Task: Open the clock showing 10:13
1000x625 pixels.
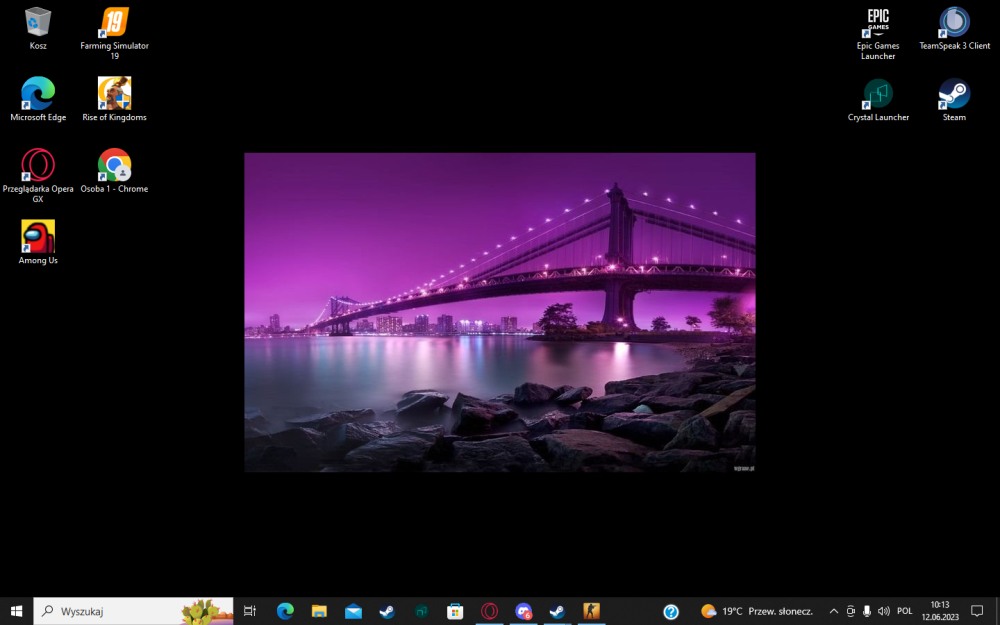Action: pyautogui.click(x=939, y=611)
